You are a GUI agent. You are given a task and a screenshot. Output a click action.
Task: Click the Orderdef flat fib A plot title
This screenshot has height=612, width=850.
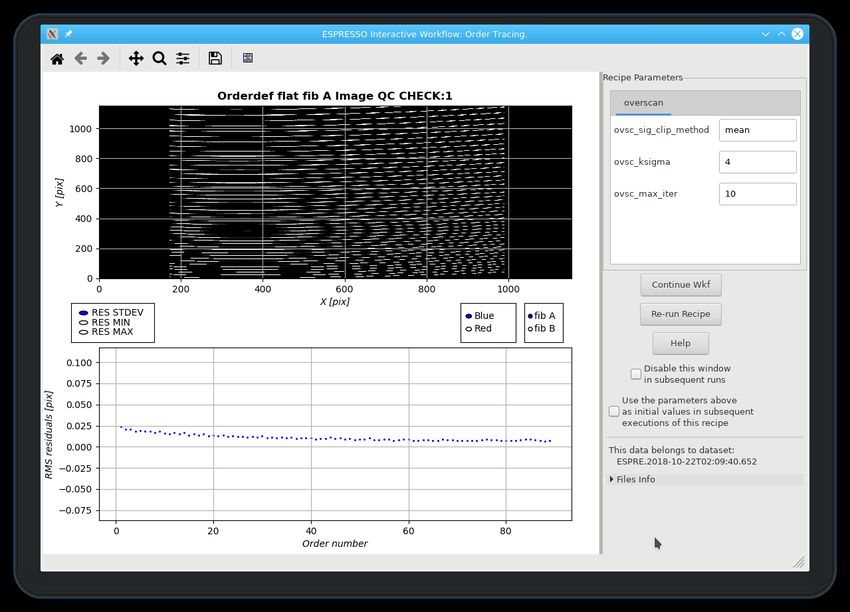334,96
